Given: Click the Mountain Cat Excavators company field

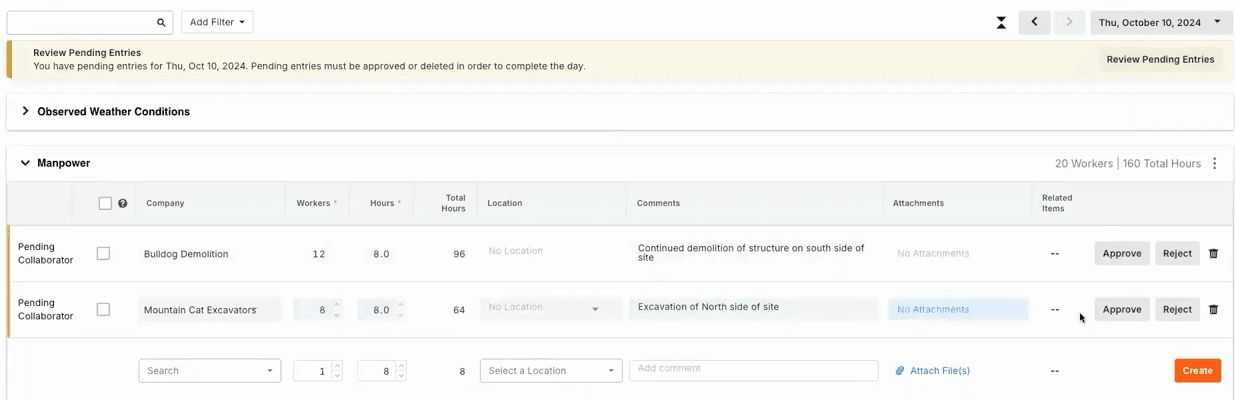Looking at the screenshot, I should pos(210,310).
